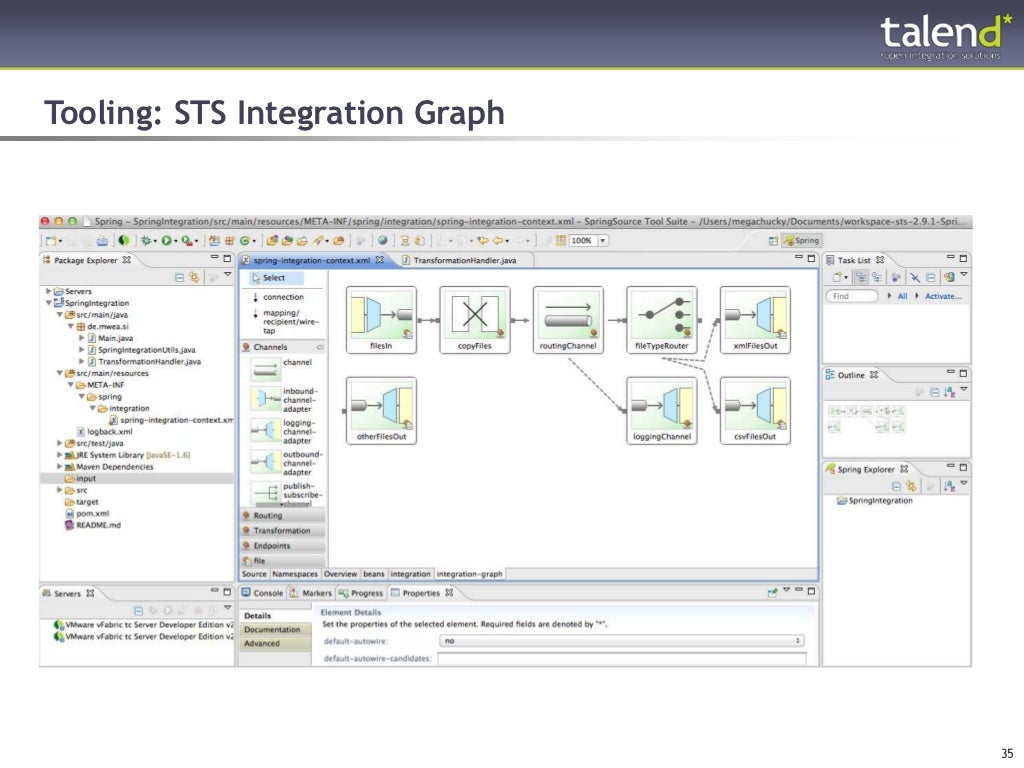
Task: Click the All link in Task List
Action: pos(903,296)
